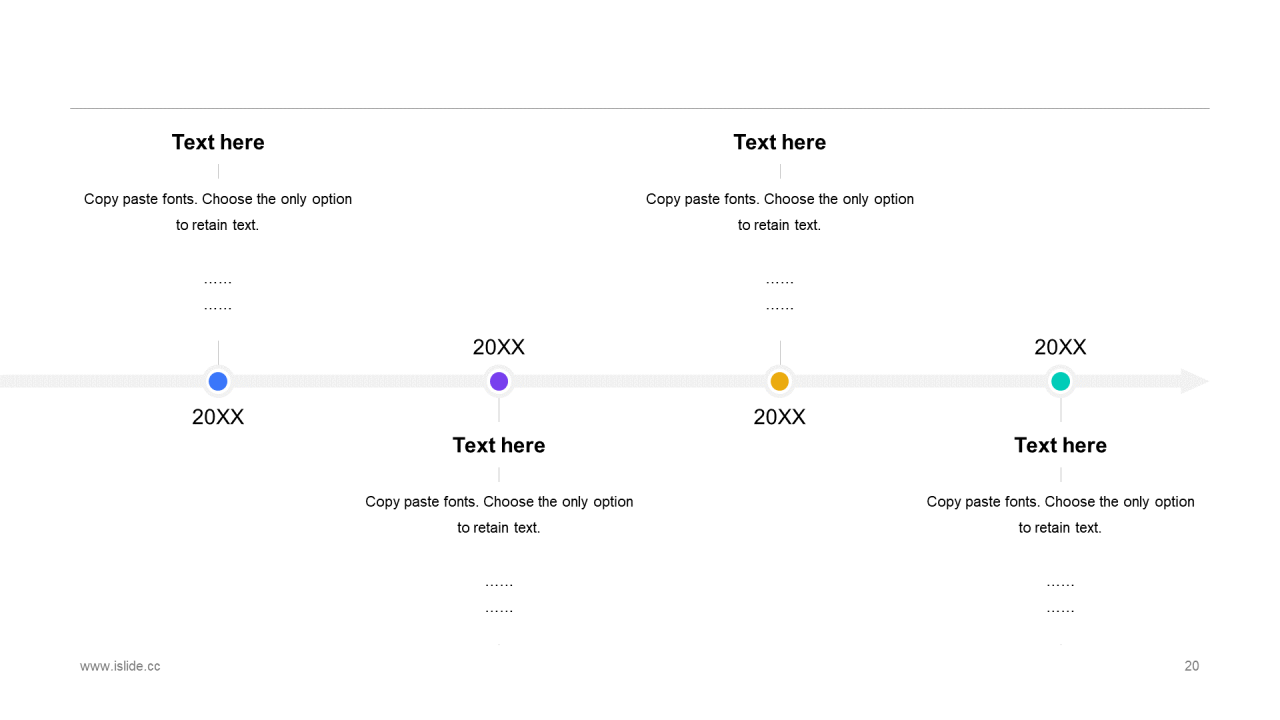The image size is (1280, 720).
Task: Click the top-left 'Text here' heading
Action: 218,142
